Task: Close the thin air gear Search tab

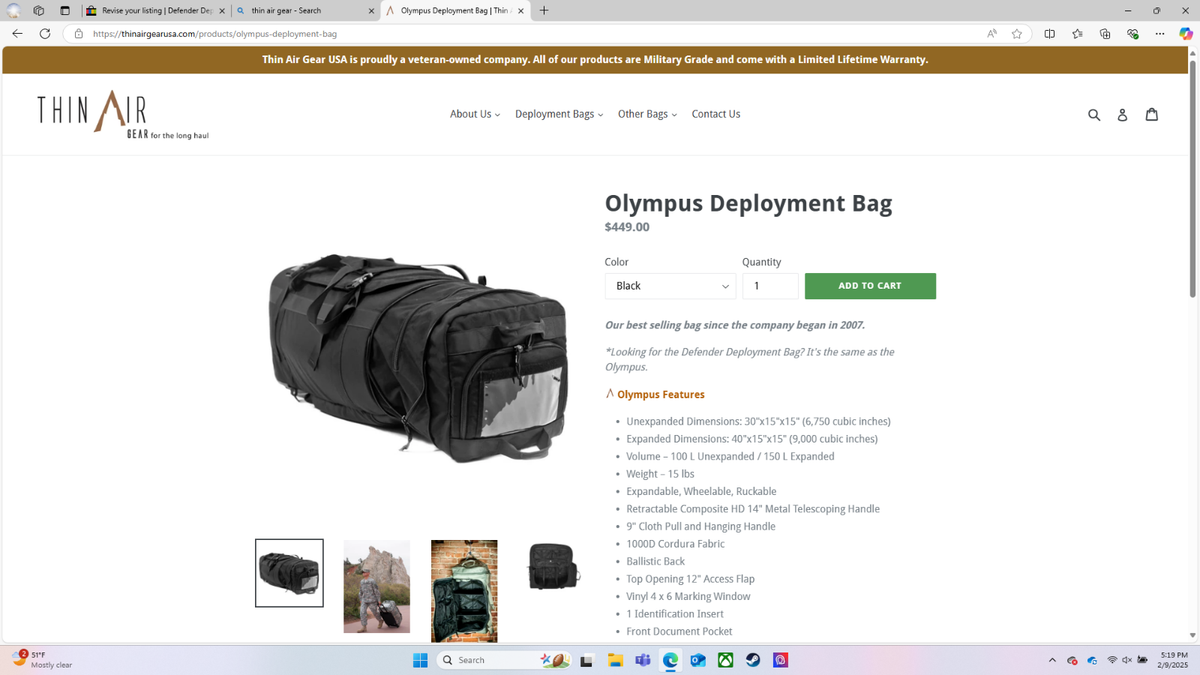Action: (371, 11)
